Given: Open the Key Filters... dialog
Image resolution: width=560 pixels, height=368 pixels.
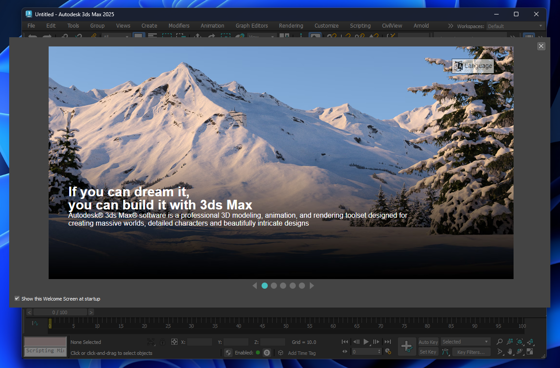Looking at the screenshot, I should 471,352.
